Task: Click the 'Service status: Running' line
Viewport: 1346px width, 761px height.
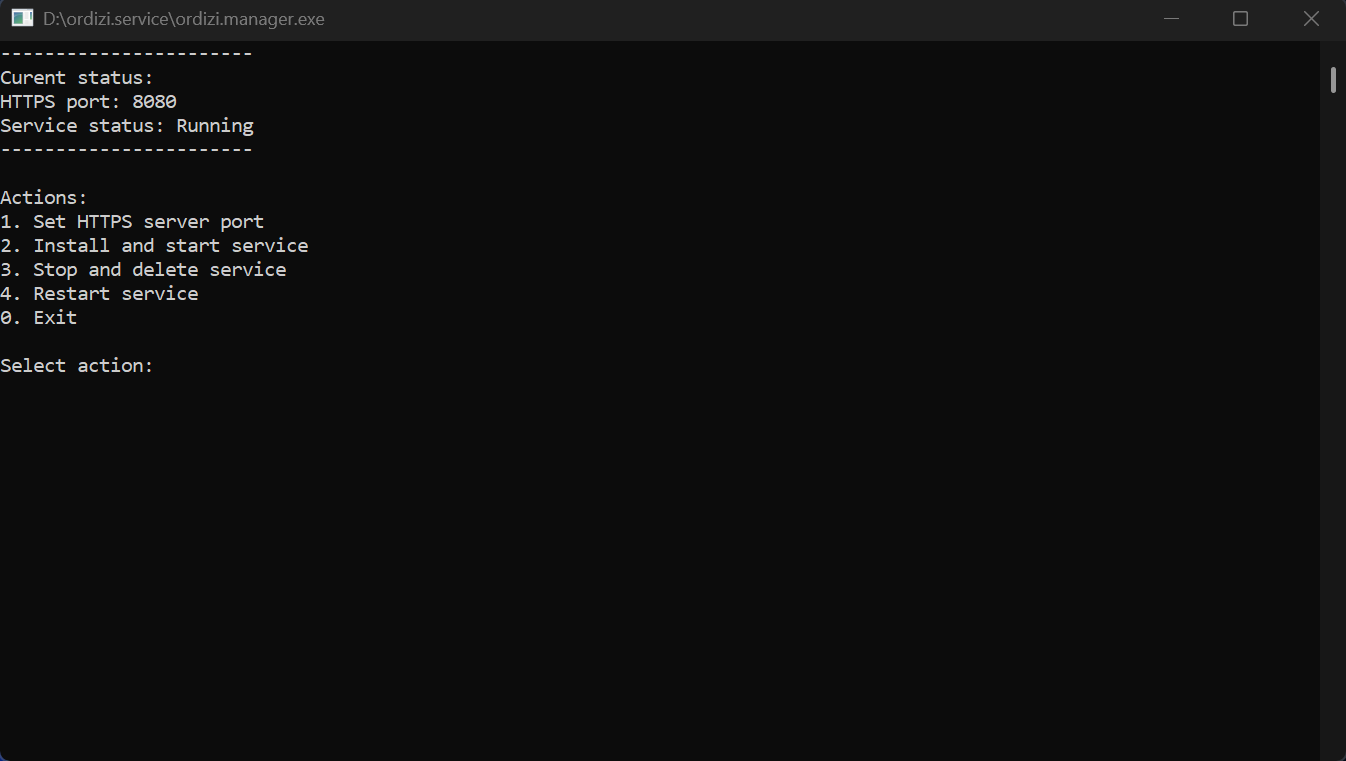Action: tap(127, 126)
